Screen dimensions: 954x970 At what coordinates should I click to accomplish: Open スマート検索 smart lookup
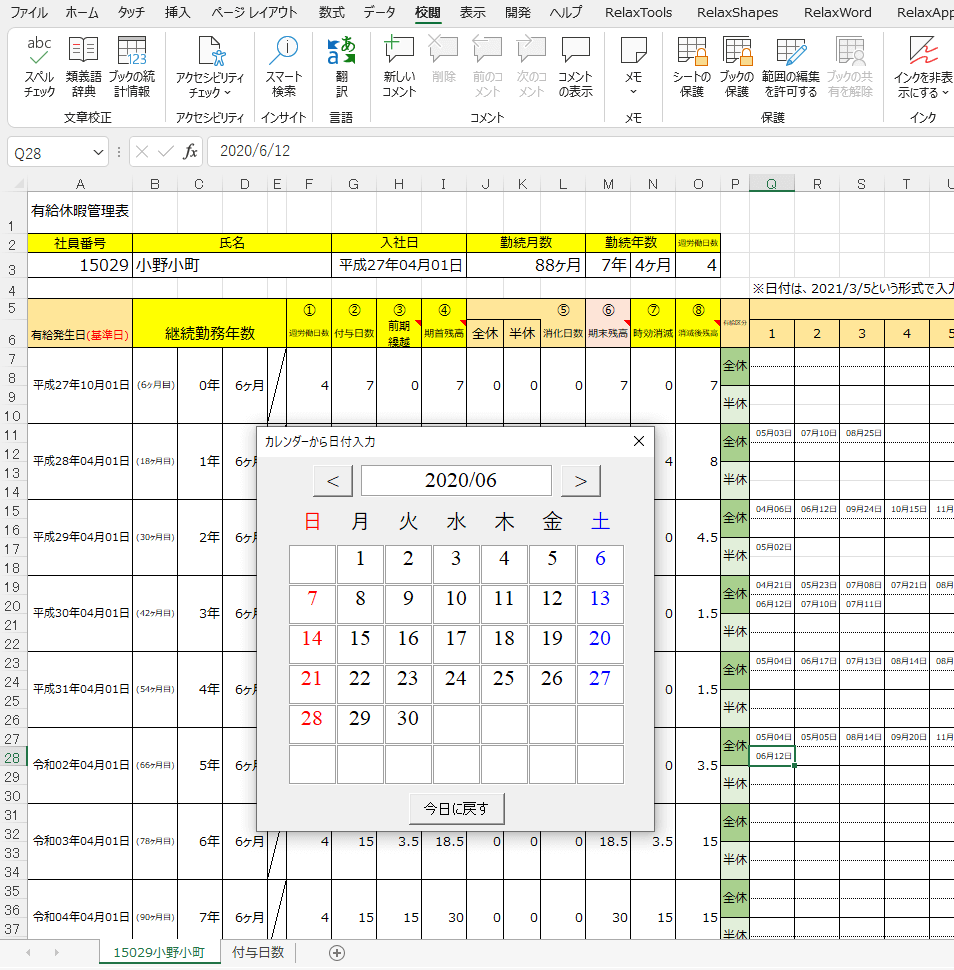pos(284,67)
